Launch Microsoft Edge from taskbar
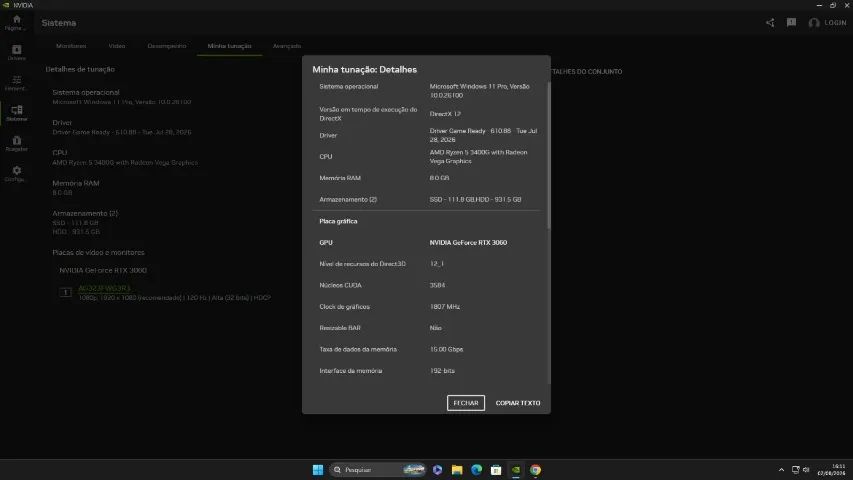Viewport: 853px width, 480px height. (x=477, y=470)
